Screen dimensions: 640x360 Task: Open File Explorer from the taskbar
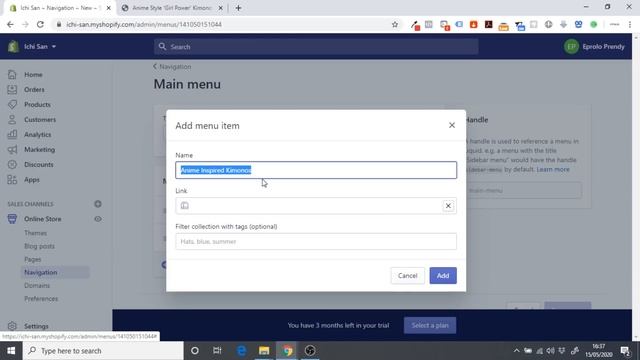tap(264, 351)
